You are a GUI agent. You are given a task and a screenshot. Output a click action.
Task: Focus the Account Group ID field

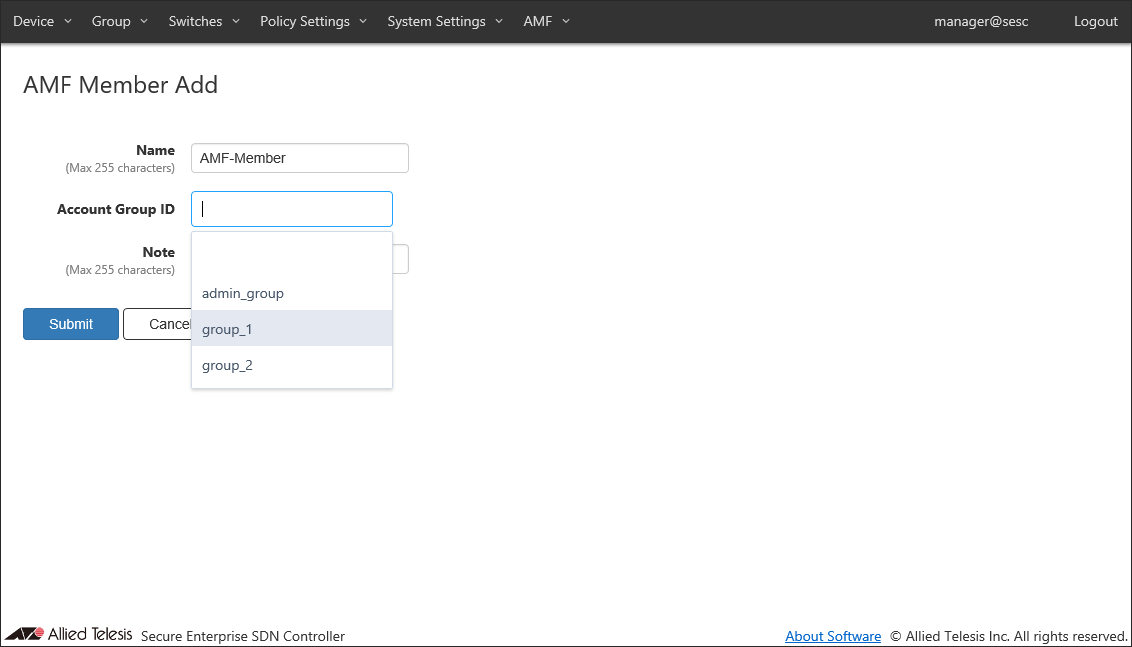click(x=291, y=209)
